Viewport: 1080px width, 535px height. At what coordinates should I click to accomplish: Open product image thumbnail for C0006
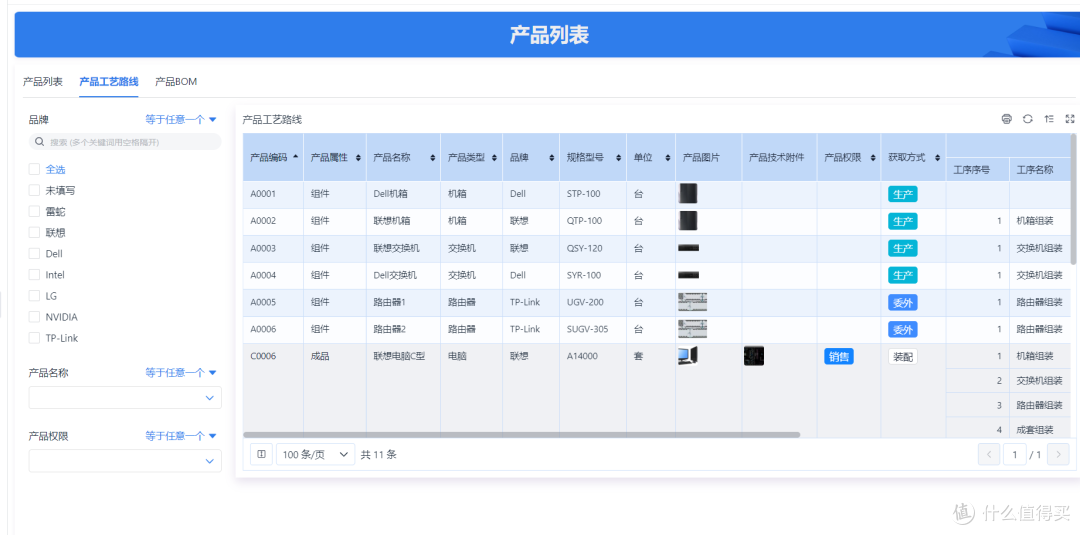[x=687, y=355]
